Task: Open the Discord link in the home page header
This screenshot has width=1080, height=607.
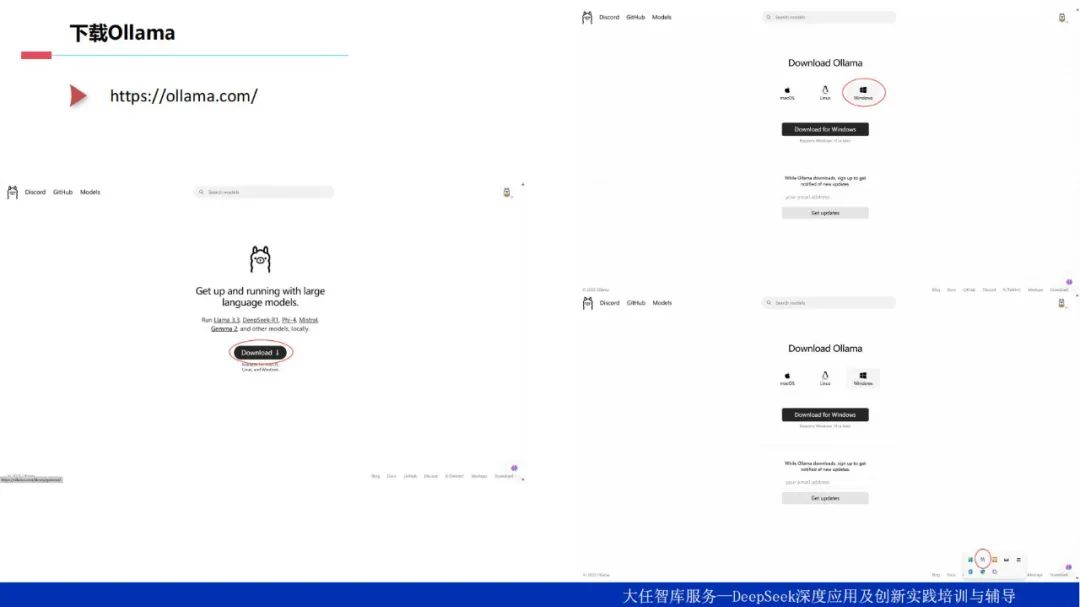Action: [x=35, y=192]
